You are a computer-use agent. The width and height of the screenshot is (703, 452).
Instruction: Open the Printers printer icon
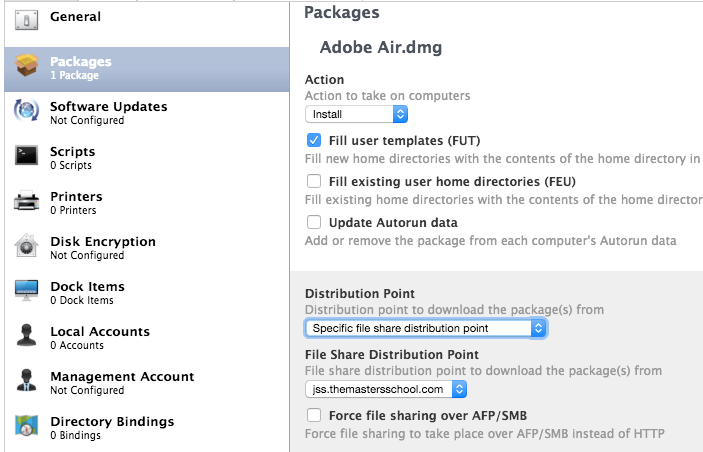(x=26, y=200)
